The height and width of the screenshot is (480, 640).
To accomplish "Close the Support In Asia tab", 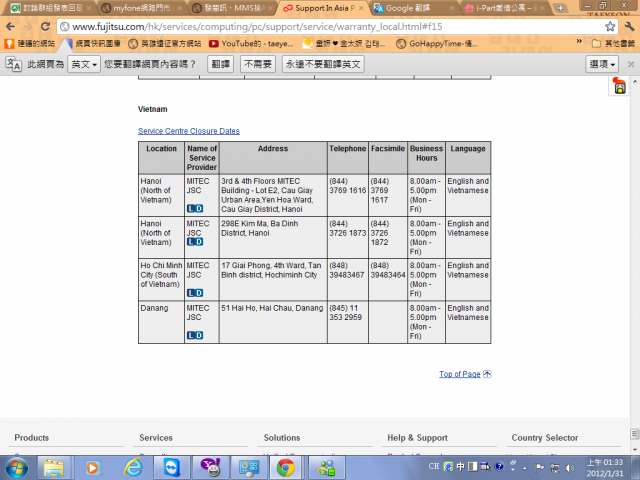I will click(x=361, y=8).
